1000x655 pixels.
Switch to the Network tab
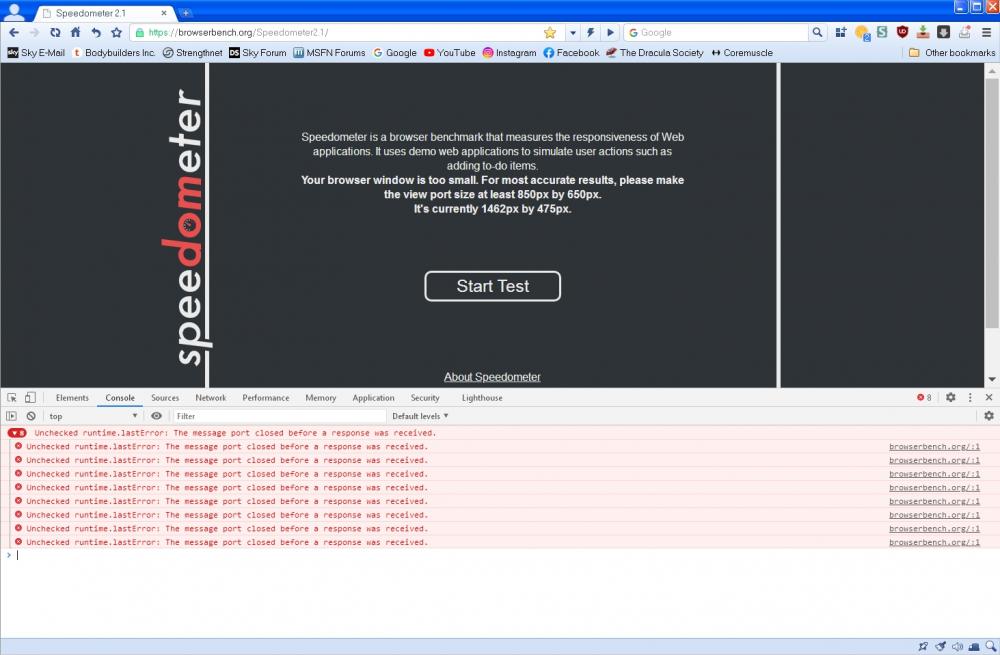(x=210, y=397)
